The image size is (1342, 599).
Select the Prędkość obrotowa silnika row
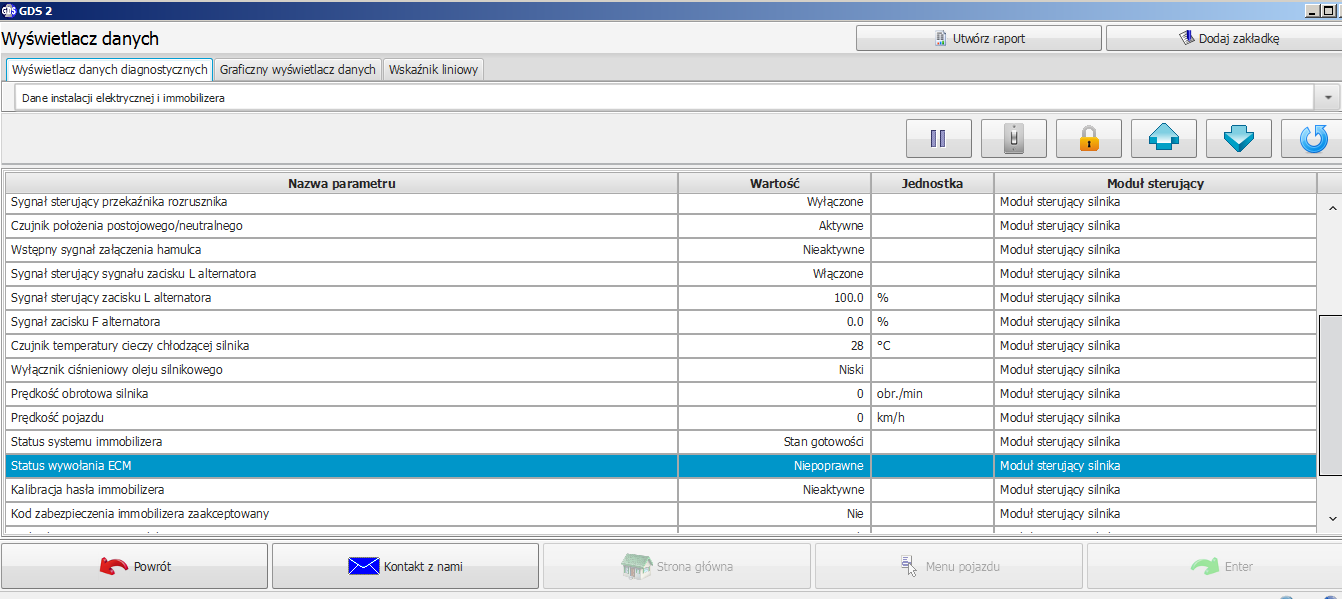click(x=661, y=394)
